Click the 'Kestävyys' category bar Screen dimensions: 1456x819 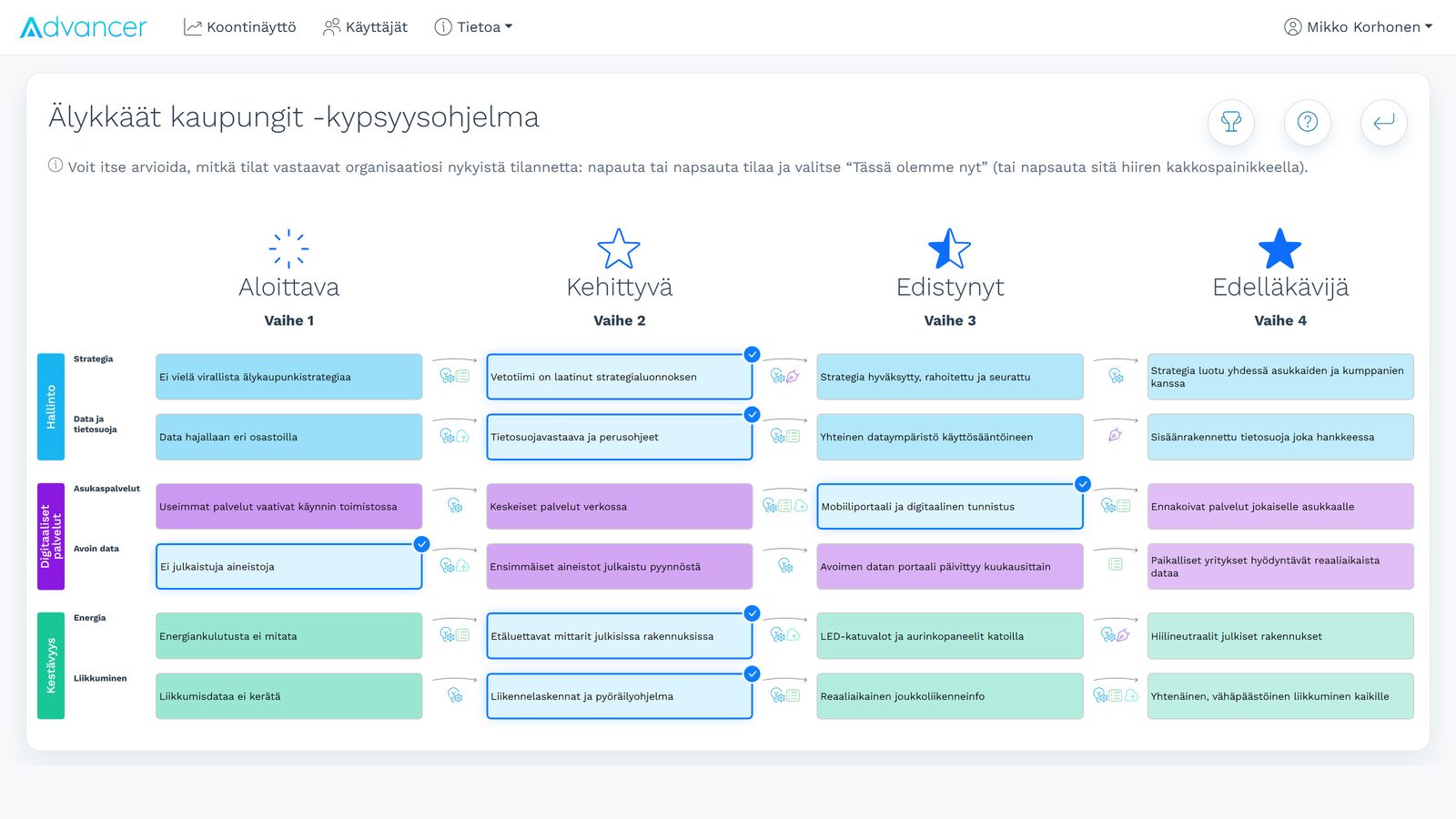51,666
